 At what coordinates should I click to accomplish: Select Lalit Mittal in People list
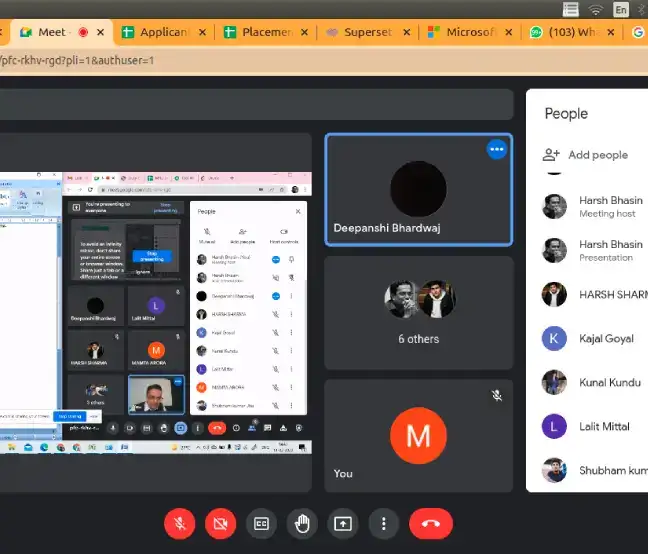pyautogui.click(x=604, y=426)
